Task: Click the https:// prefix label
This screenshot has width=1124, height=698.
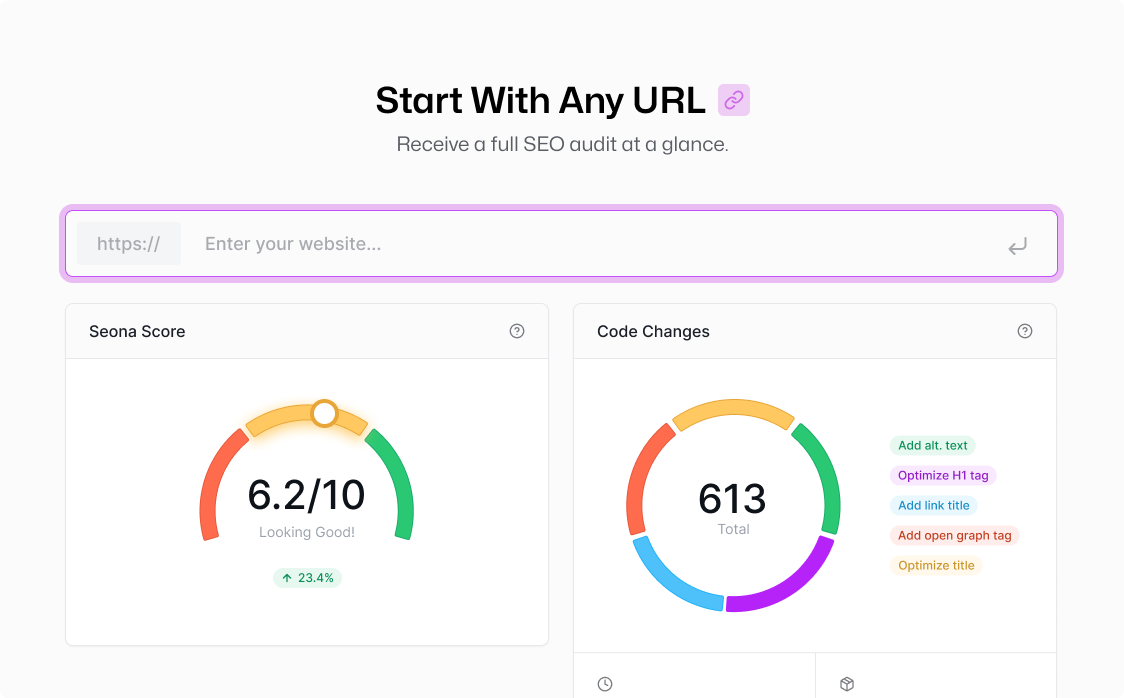Action: point(128,244)
